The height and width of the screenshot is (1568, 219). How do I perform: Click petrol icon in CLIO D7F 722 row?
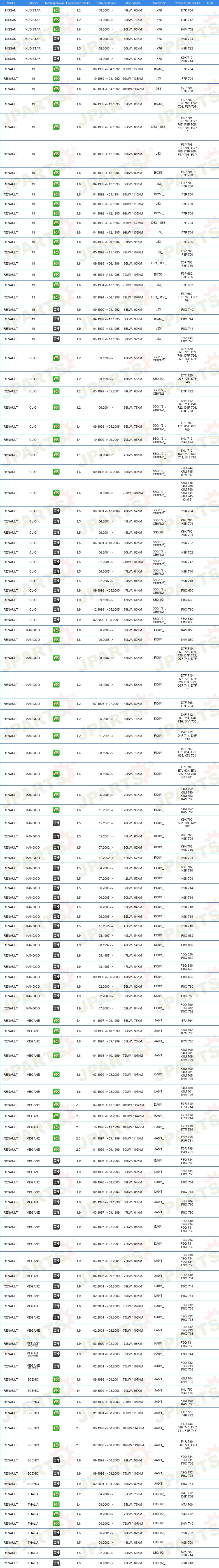(56, 391)
